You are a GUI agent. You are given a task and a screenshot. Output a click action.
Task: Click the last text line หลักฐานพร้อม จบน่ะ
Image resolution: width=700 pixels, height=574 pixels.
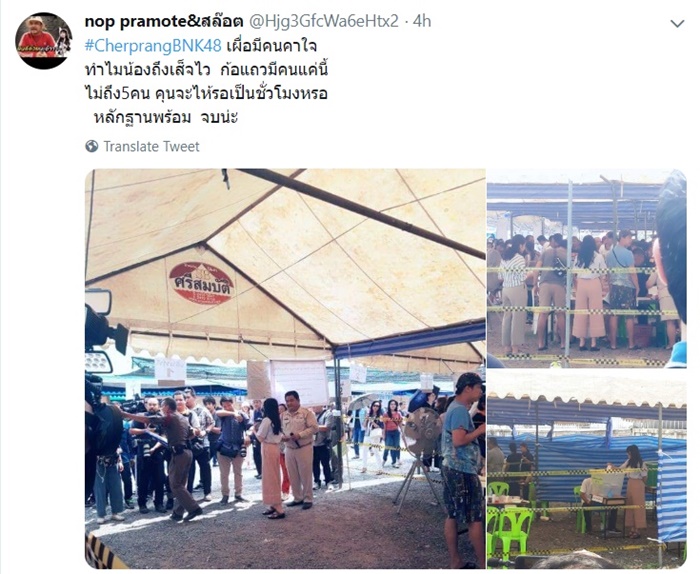166,117
